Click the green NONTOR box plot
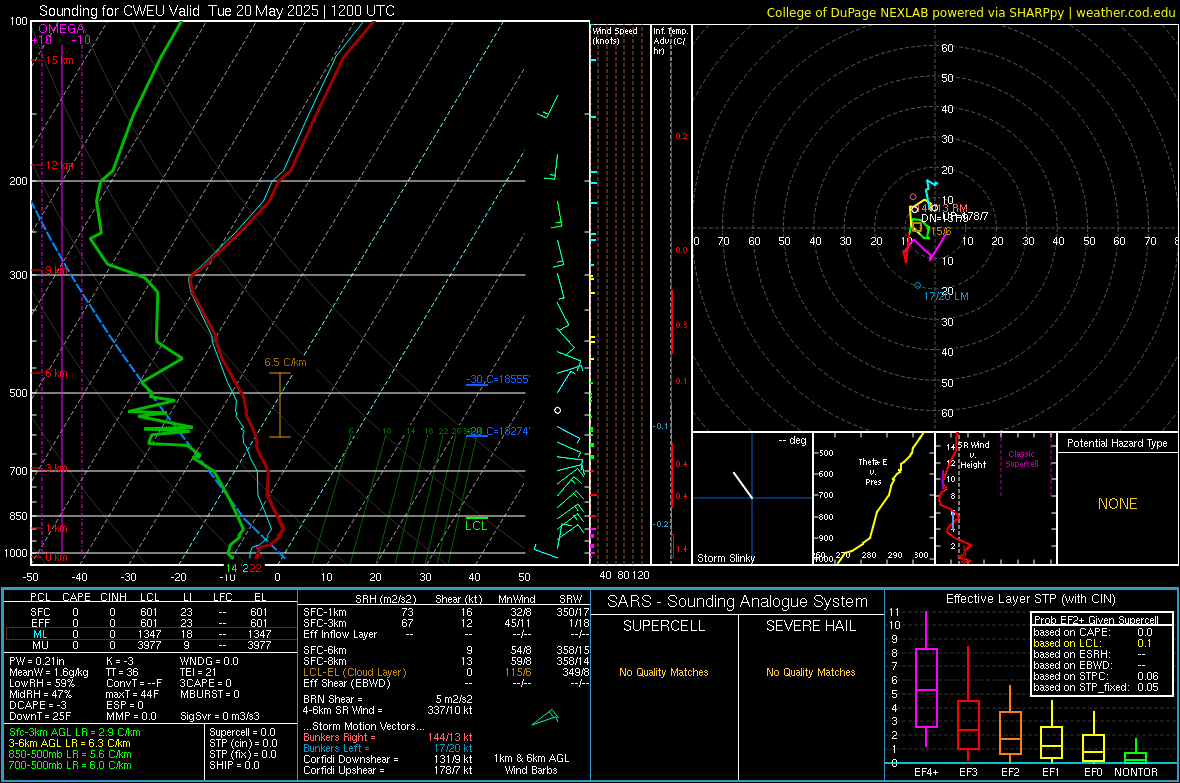The height and width of the screenshot is (783, 1180). 1136,752
